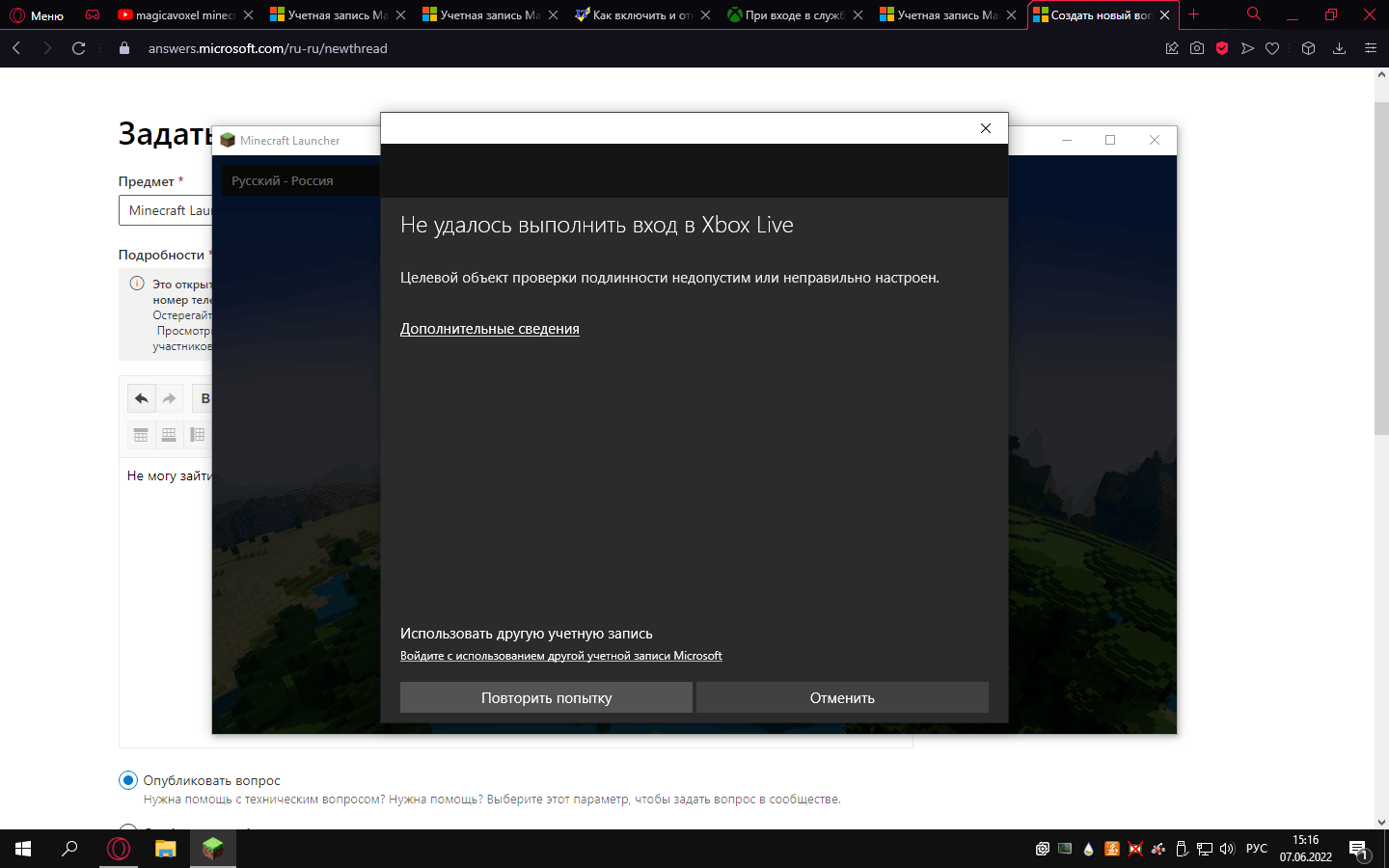Click the table first-column icon in editor
Screen dimensions: 1389x868
[197, 435]
